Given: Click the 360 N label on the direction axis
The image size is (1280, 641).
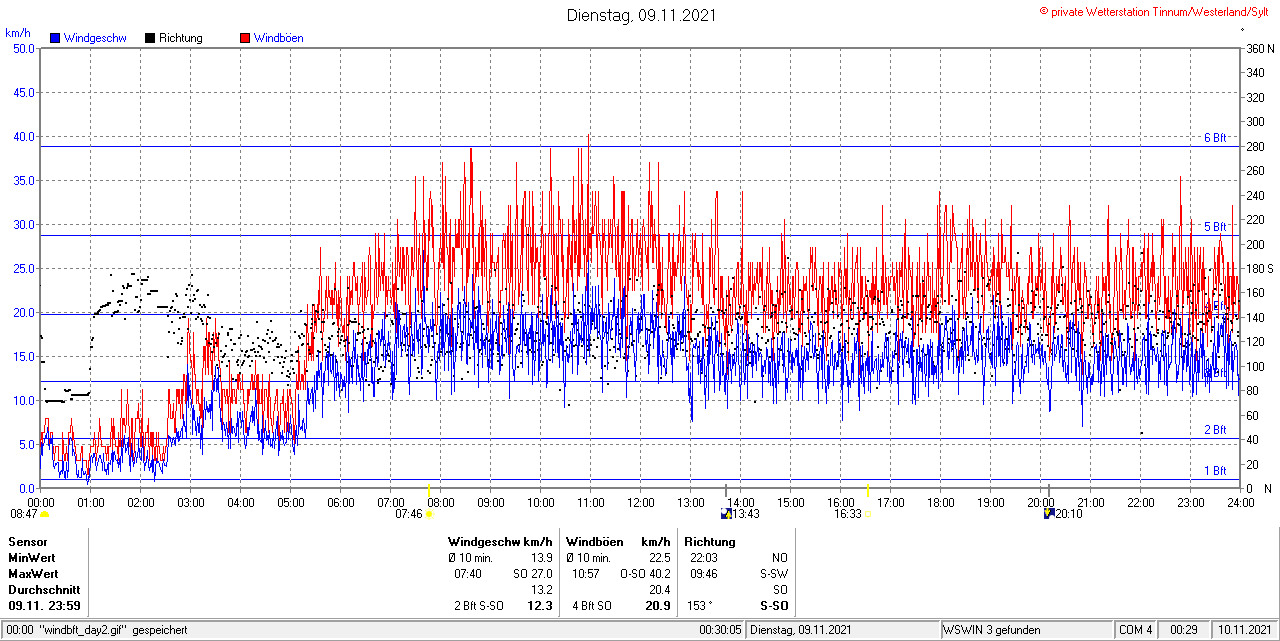Looking at the screenshot, I should (1259, 48).
